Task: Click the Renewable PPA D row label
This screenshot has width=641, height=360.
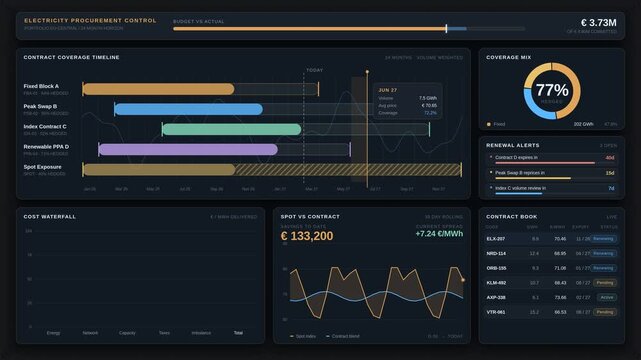Action: click(46, 147)
